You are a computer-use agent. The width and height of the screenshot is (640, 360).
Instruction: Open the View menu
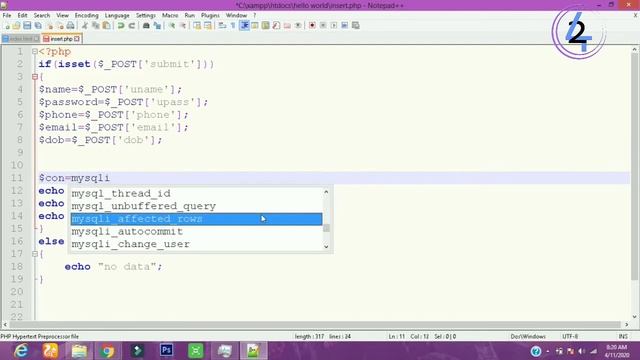coord(62,16)
